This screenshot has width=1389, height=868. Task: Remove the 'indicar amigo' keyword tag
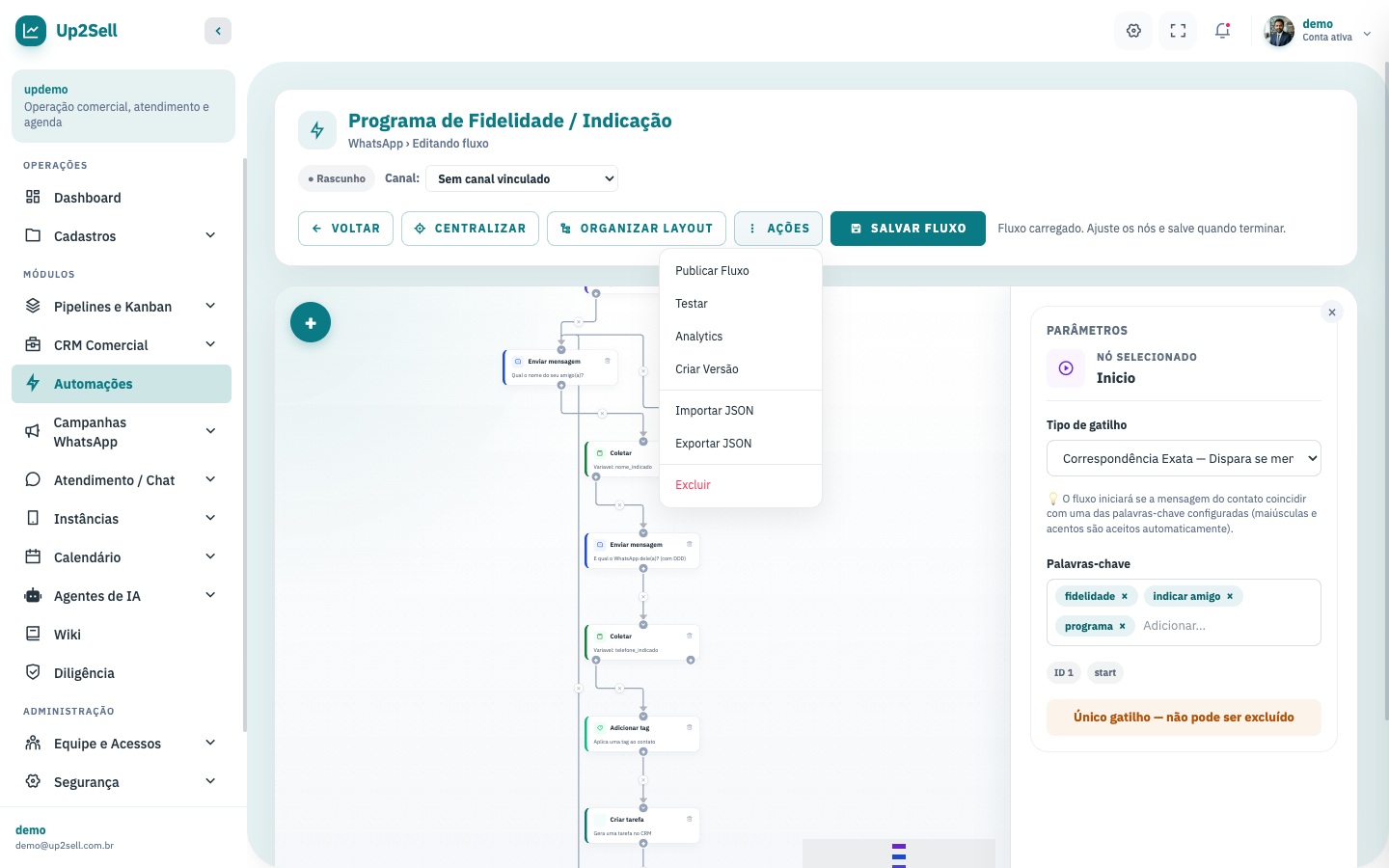[1230, 596]
